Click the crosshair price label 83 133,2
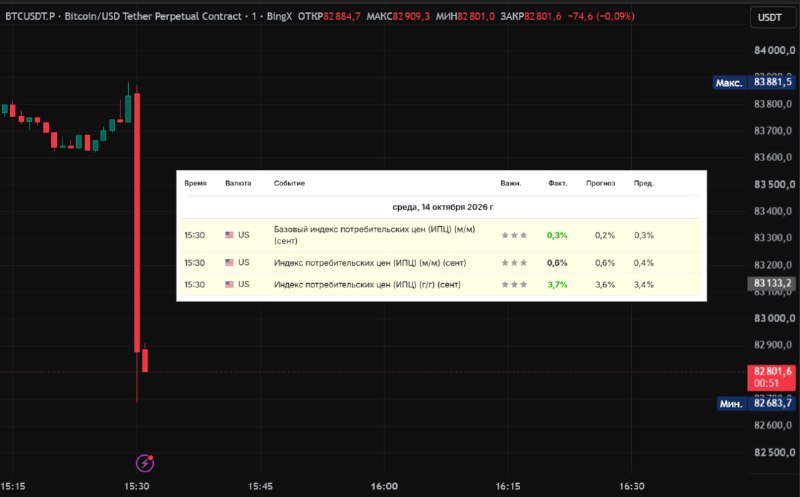Viewport: 800px width, 497px height. (x=771, y=283)
